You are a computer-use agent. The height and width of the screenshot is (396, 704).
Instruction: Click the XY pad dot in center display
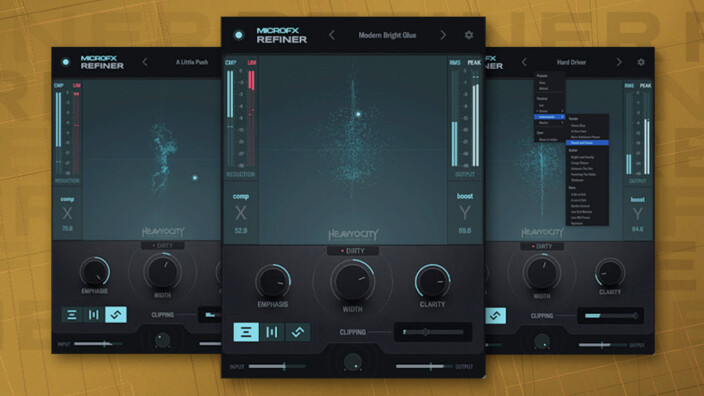click(358, 114)
